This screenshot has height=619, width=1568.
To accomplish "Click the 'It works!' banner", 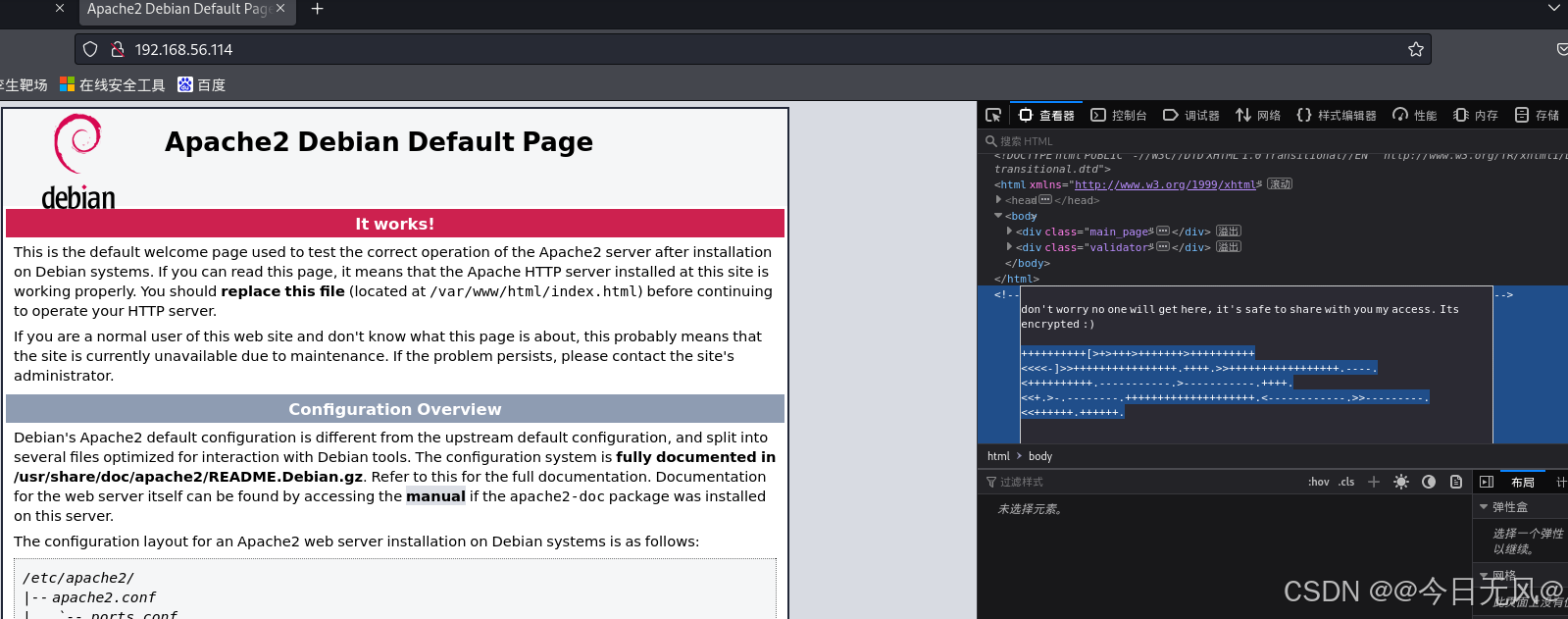I will click(x=395, y=224).
